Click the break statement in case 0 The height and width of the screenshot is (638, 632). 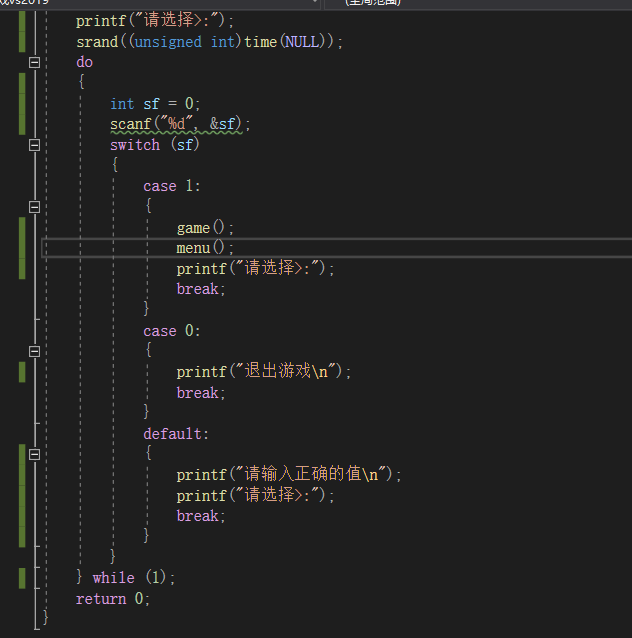[x=201, y=393]
